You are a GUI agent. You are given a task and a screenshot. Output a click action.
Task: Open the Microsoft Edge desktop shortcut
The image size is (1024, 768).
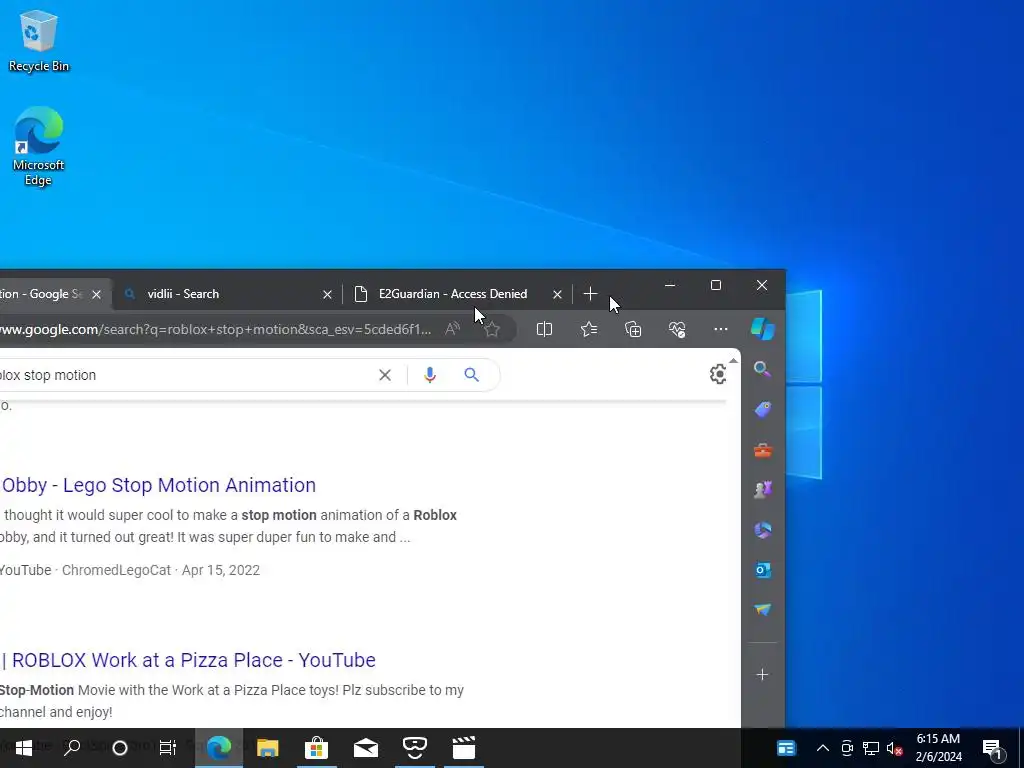[x=39, y=146]
